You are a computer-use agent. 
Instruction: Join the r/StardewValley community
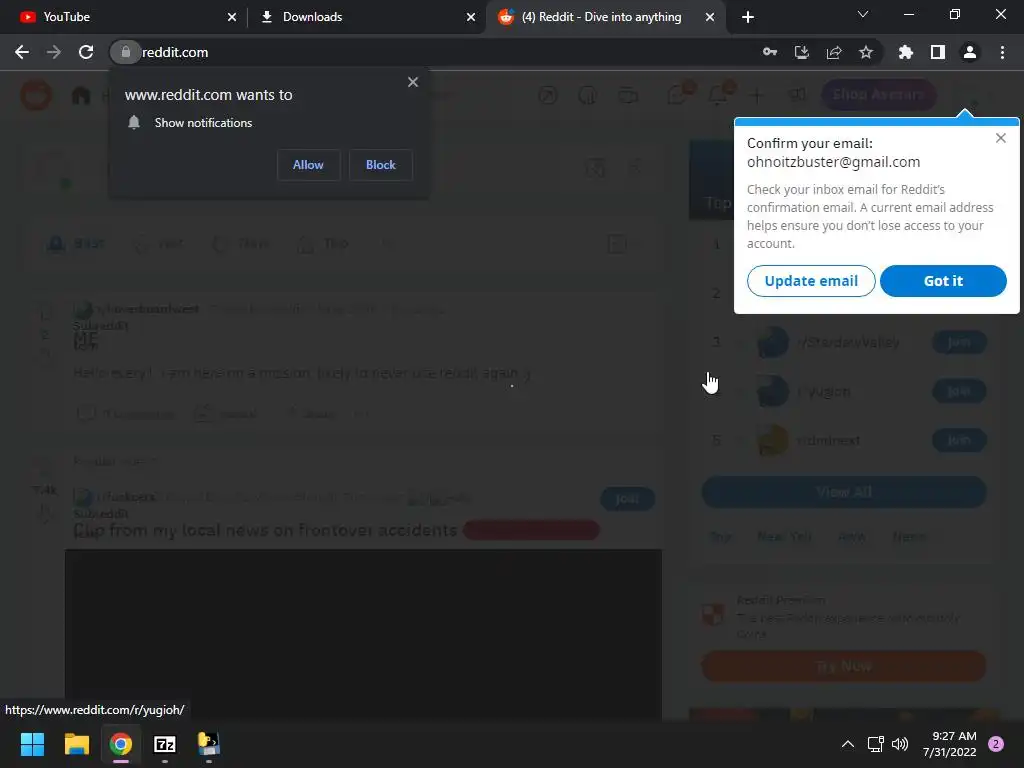(x=959, y=342)
